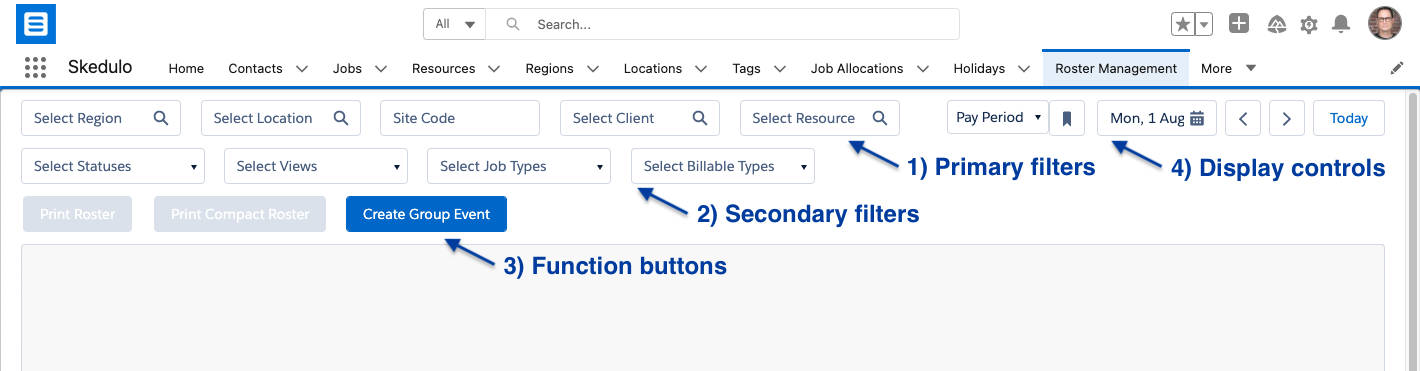
Task: Click the Create Group Event button
Action: pyautogui.click(x=426, y=214)
